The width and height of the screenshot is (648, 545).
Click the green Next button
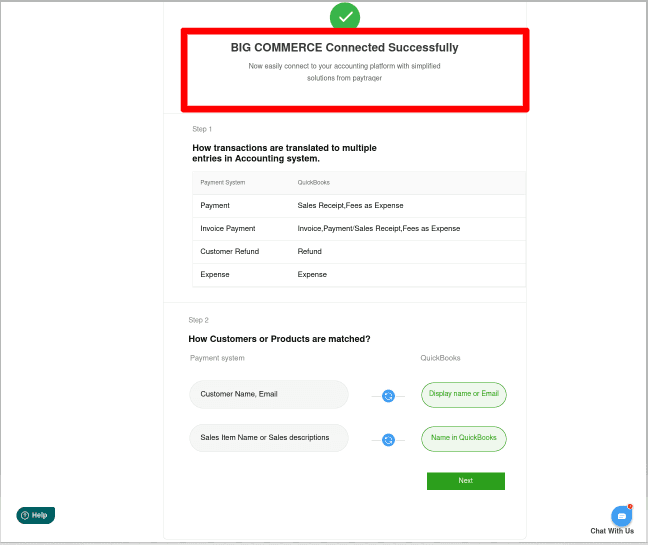pyautogui.click(x=466, y=481)
